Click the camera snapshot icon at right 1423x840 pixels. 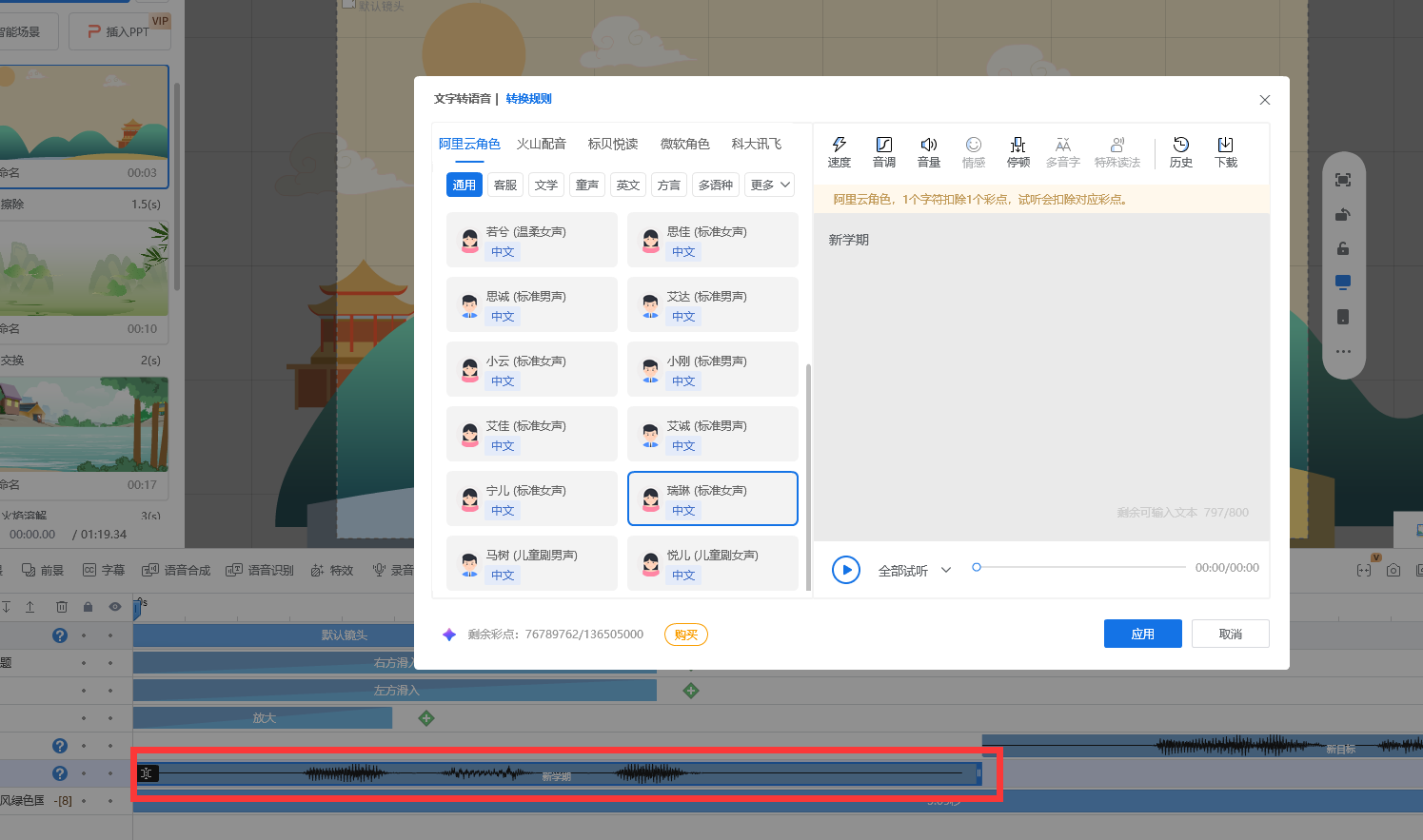[x=1393, y=570]
